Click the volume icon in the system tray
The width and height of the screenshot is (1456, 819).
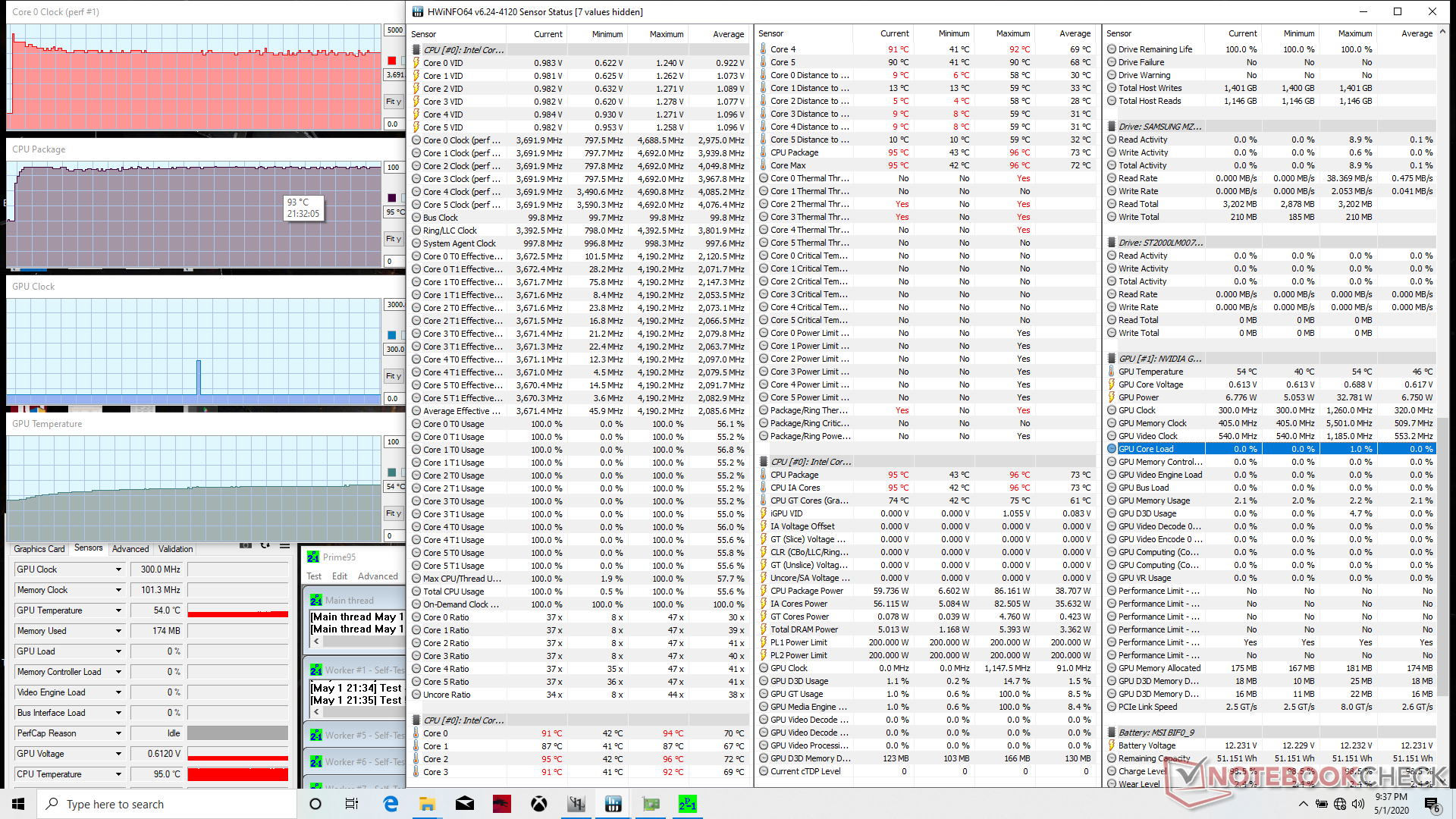(1358, 804)
